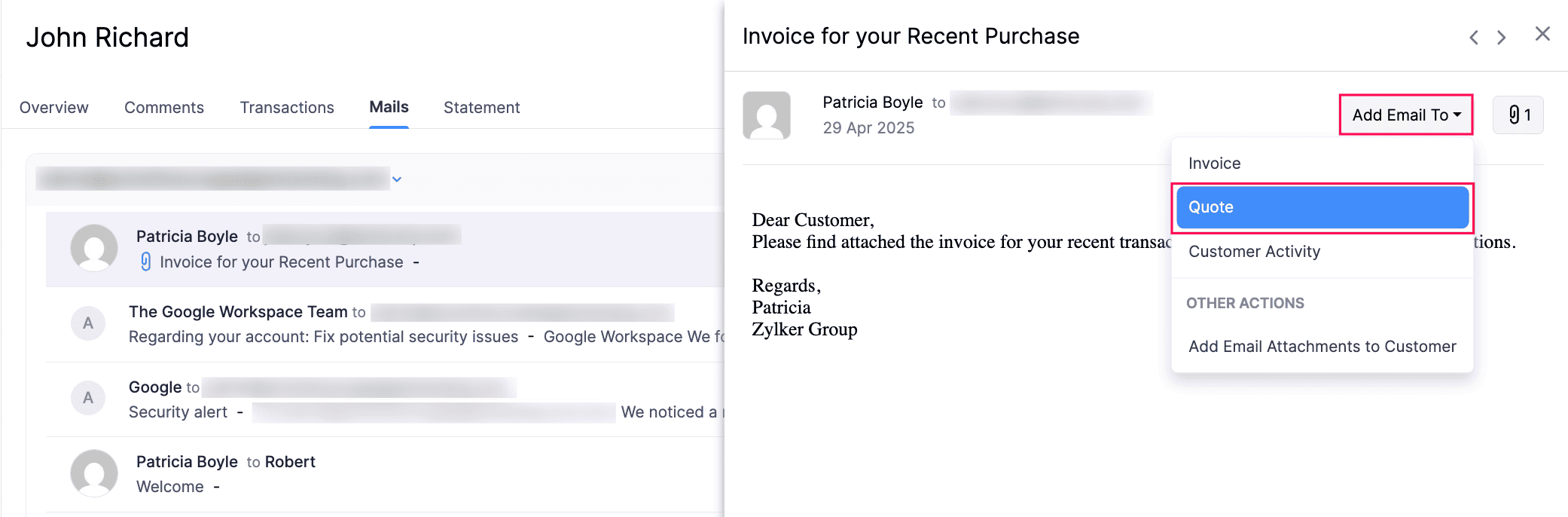Click the previous email arrow

1474,37
